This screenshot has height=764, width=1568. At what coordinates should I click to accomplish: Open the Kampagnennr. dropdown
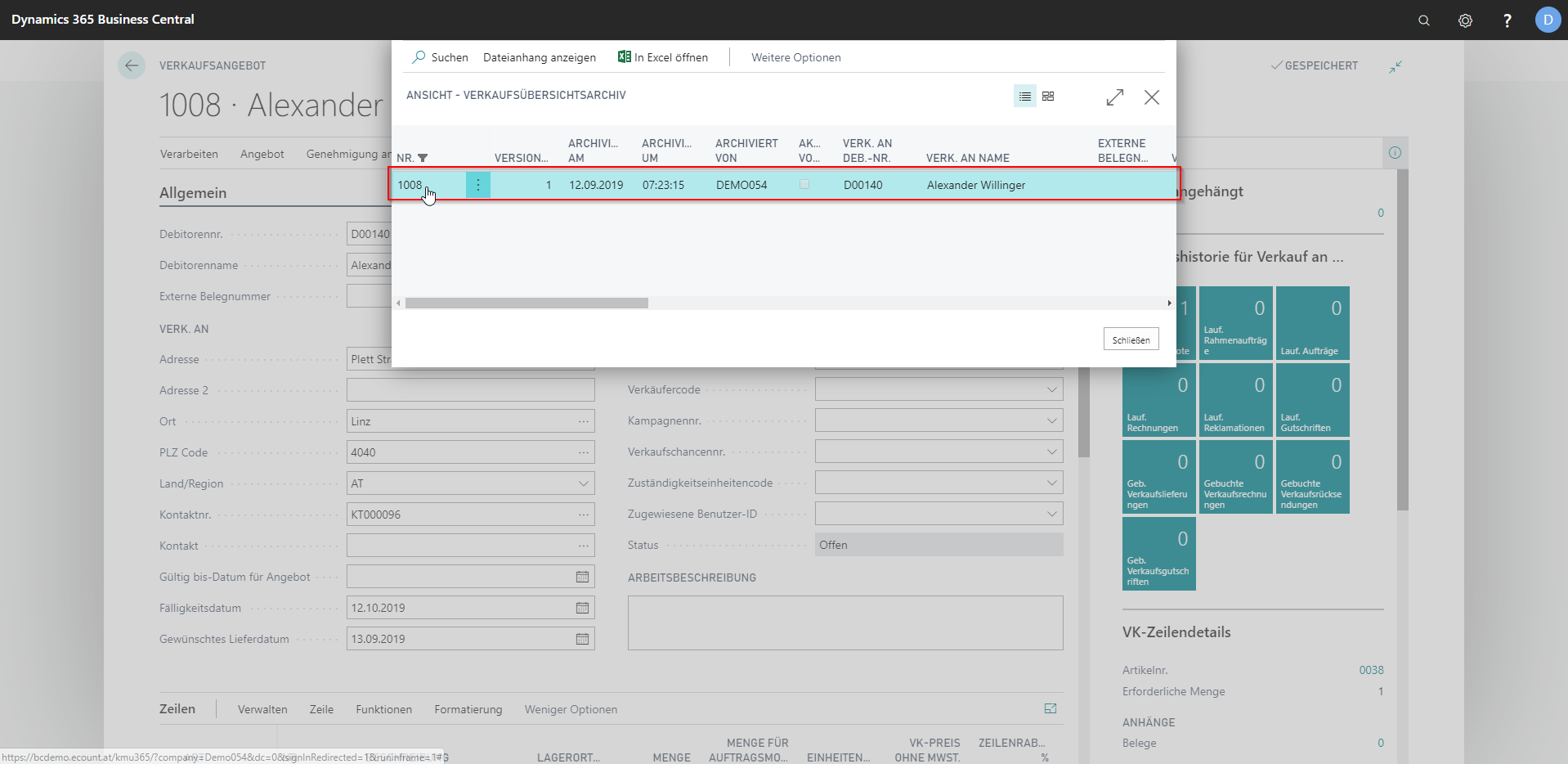click(x=1052, y=420)
